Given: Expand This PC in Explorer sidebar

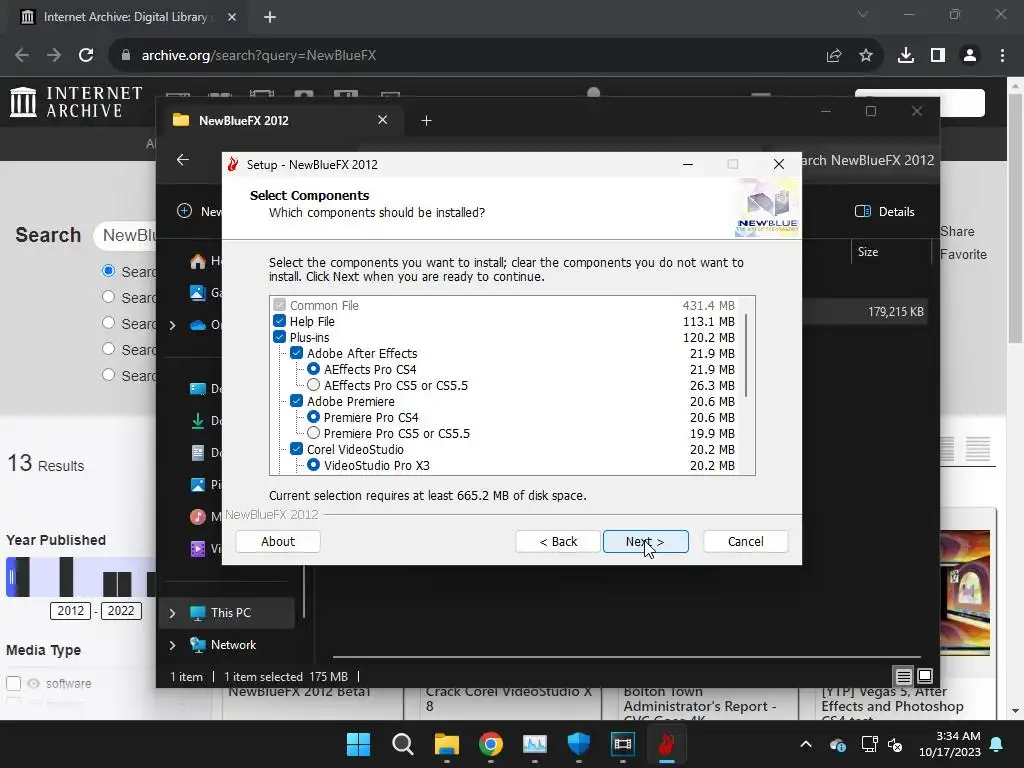Looking at the screenshot, I should click(x=172, y=613).
